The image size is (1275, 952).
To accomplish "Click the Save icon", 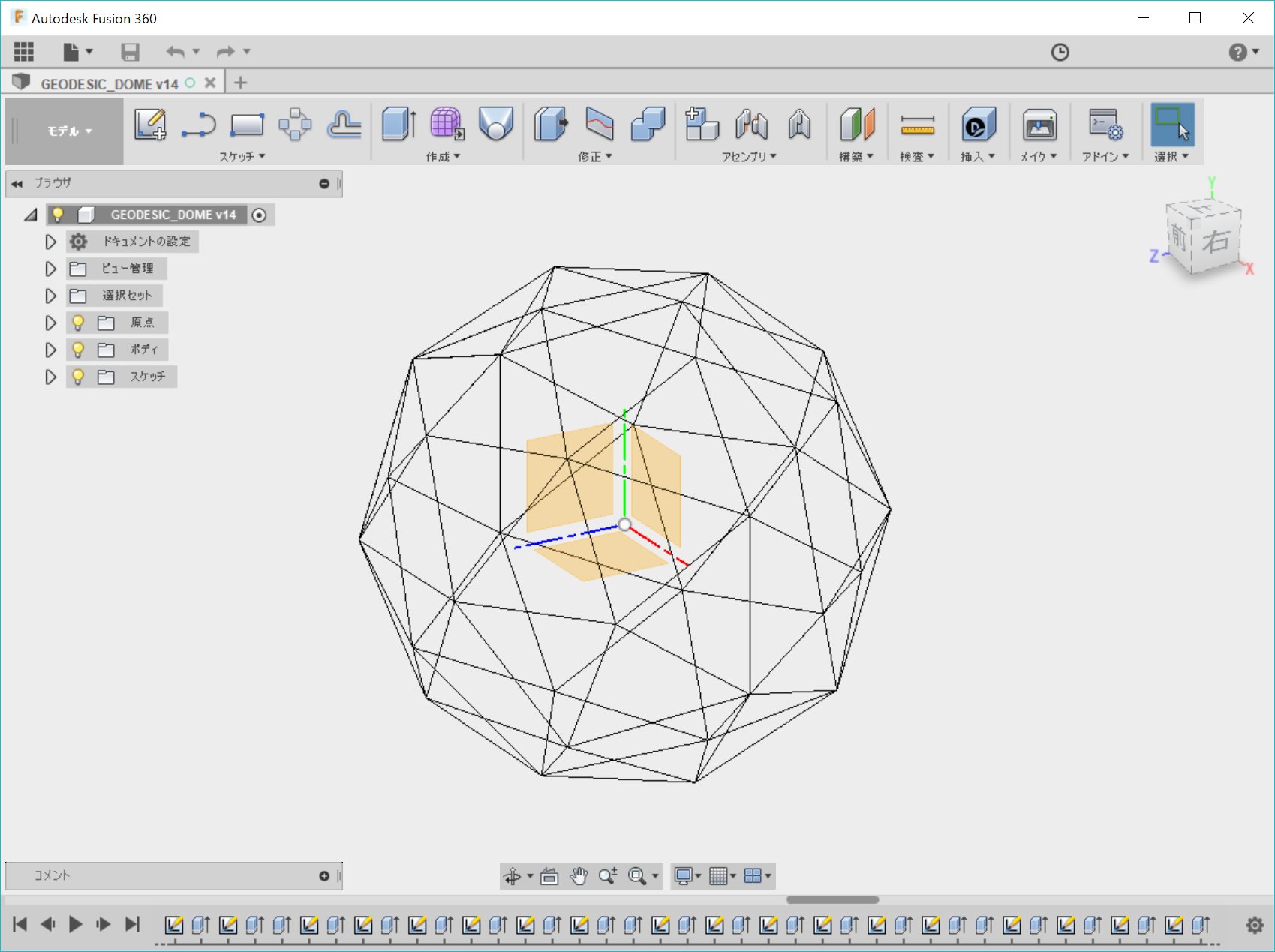I will 130,51.
